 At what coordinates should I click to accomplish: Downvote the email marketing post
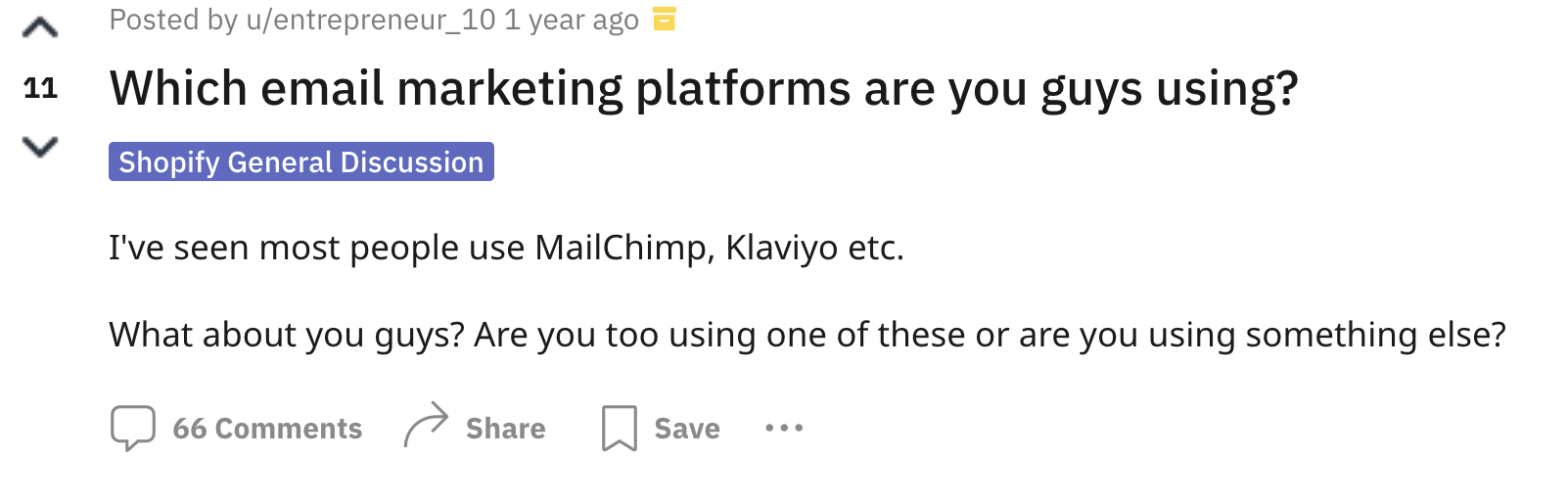click(40, 147)
